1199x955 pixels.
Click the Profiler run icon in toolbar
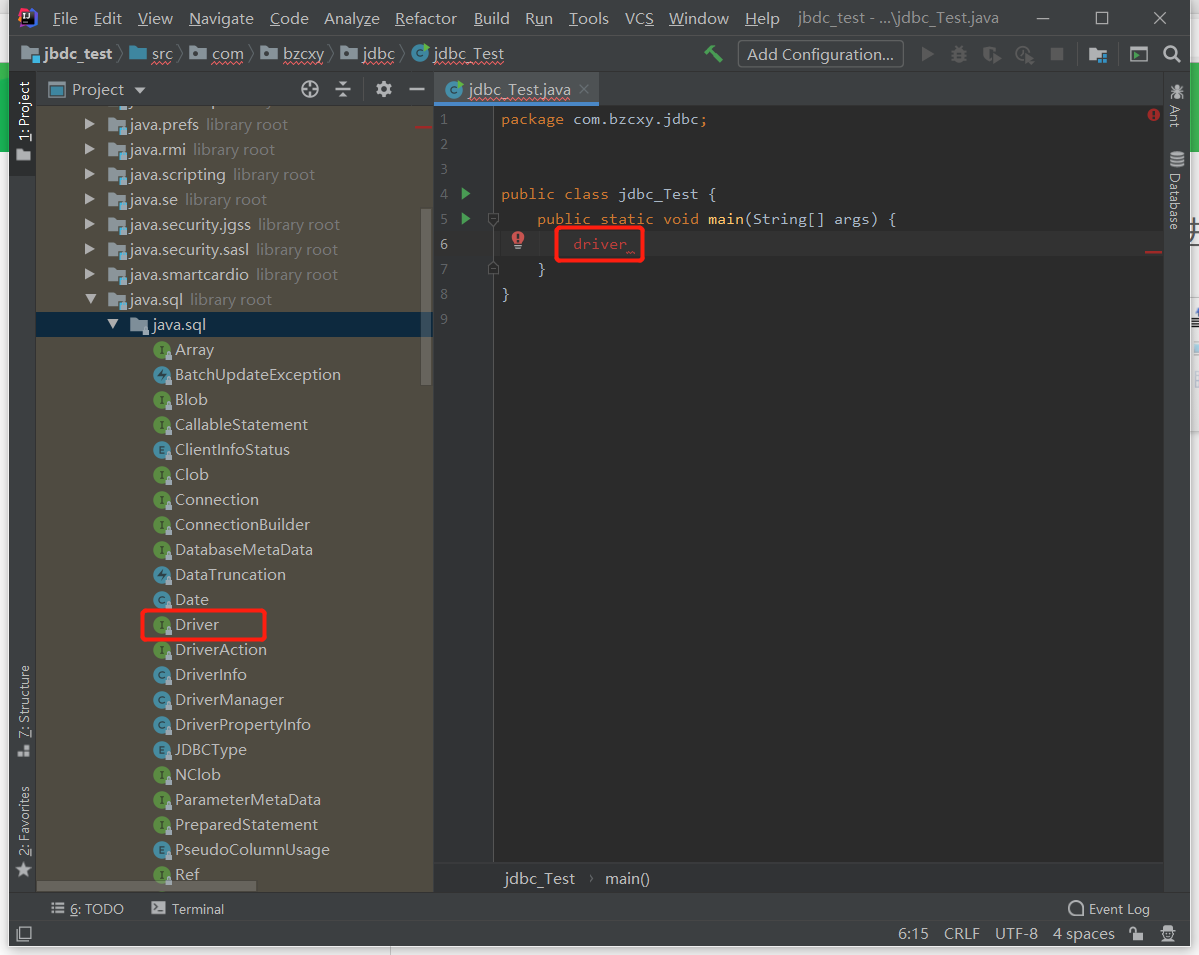pos(1024,54)
